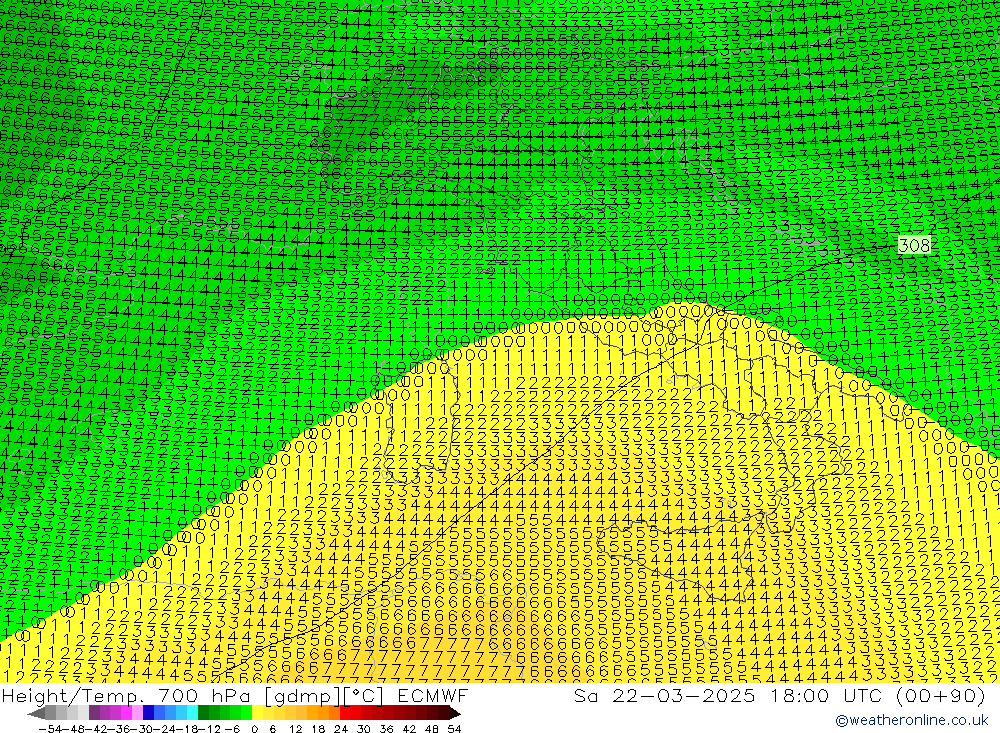Viewport: 1000px width, 733px height.
Task: Pick the dark blue legend color segment
Action: coord(149,713)
